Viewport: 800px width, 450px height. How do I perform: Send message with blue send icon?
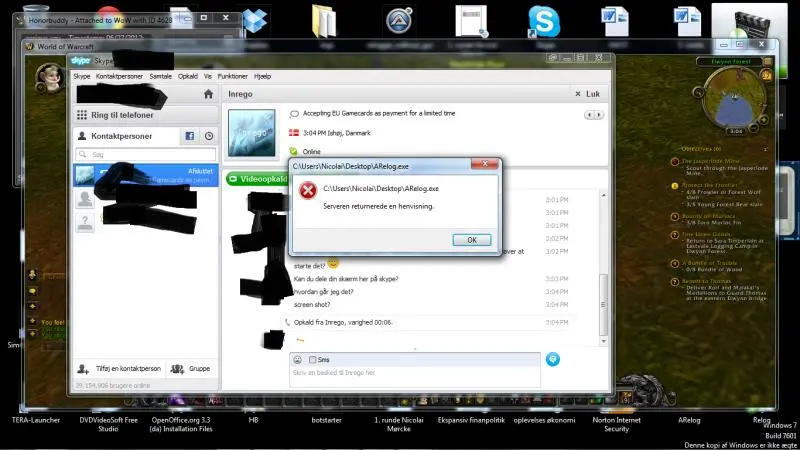pos(553,360)
